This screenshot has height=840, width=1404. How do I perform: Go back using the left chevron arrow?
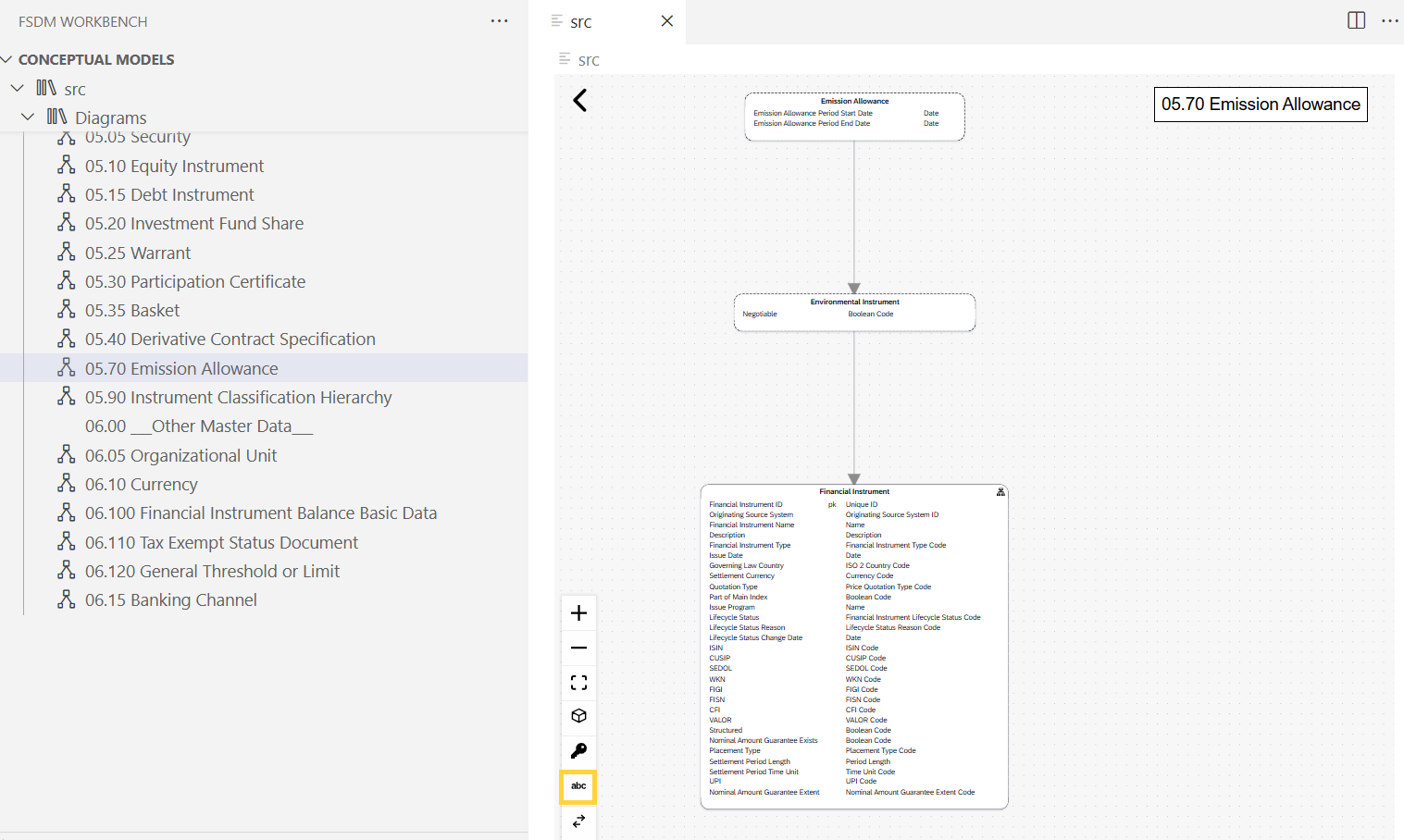pyautogui.click(x=580, y=100)
